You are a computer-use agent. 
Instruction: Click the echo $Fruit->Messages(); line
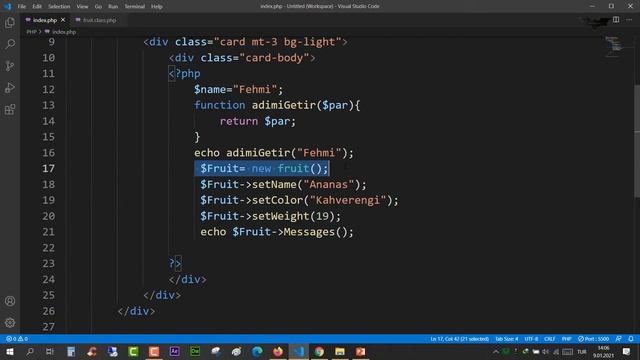[x=277, y=232]
